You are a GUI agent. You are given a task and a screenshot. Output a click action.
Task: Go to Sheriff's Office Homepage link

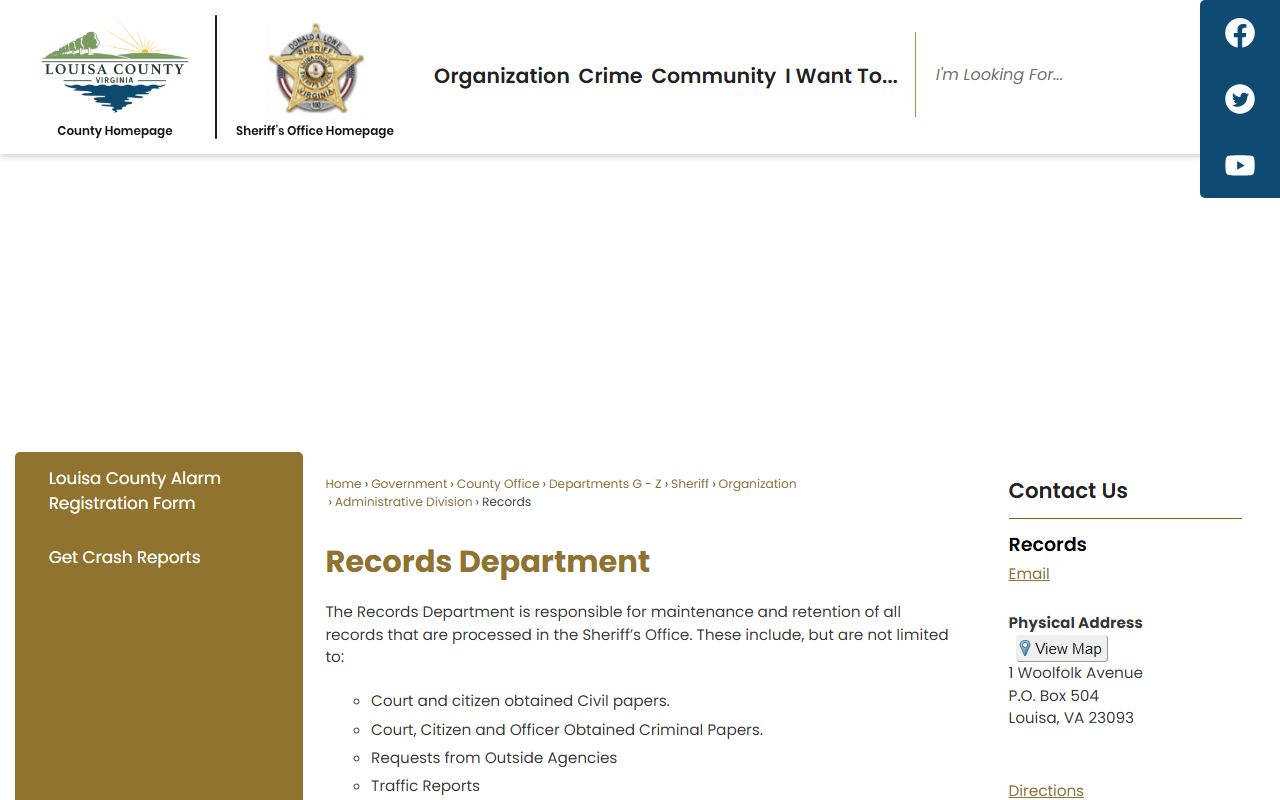(x=315, y=131)
